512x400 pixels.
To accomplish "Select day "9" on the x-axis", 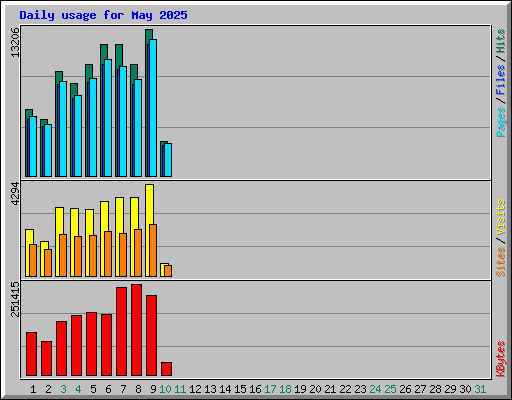I will [153, 389].
